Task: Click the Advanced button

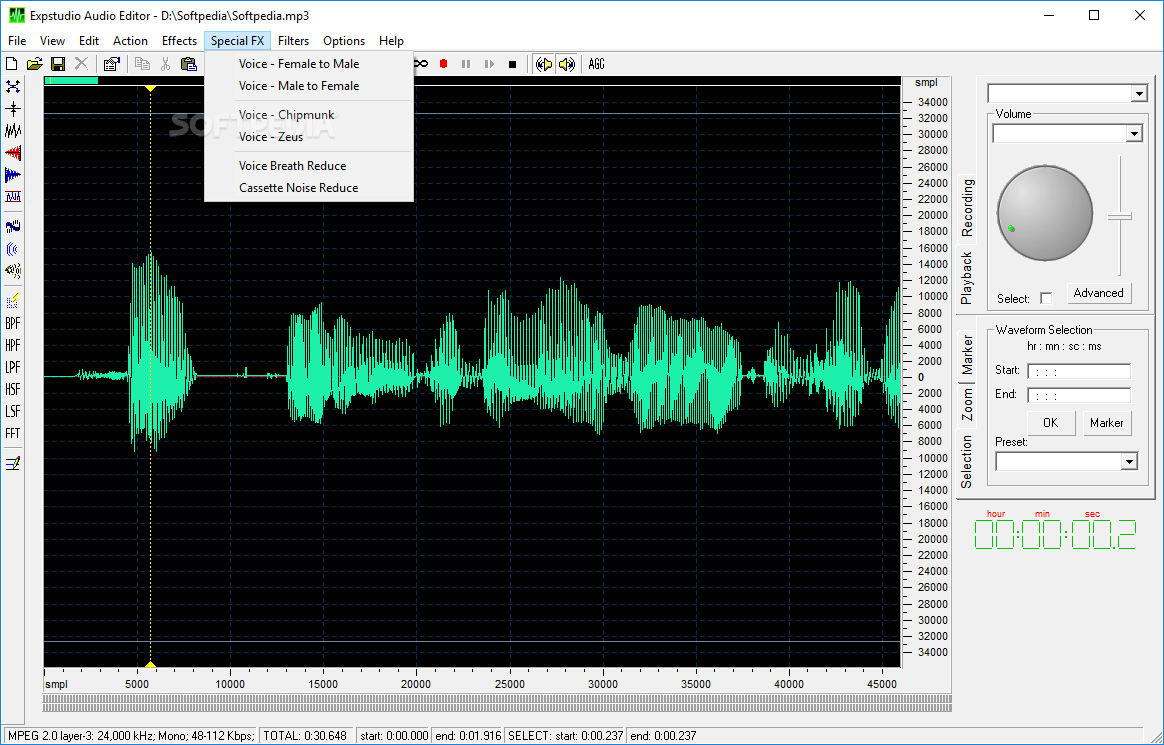Action: 1099,293
